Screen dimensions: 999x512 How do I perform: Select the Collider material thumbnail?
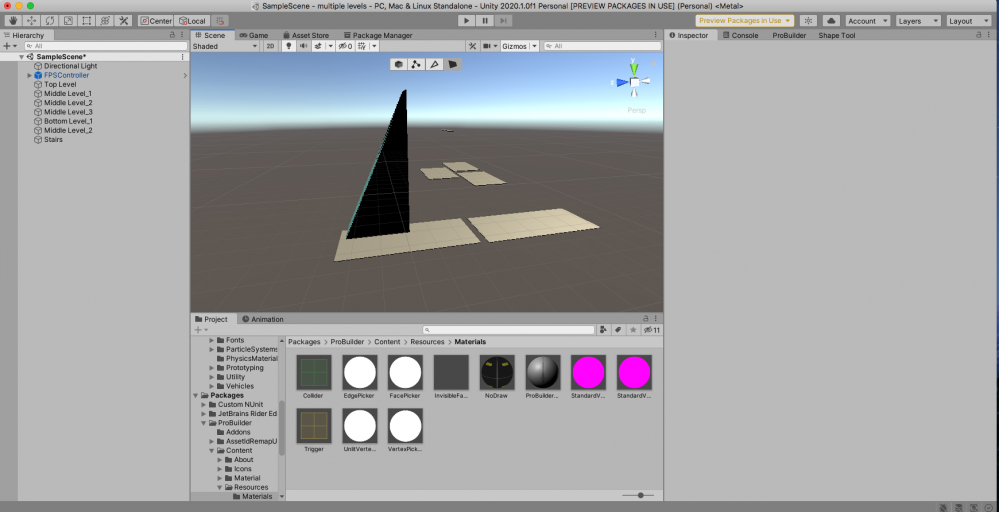point(313,373)
